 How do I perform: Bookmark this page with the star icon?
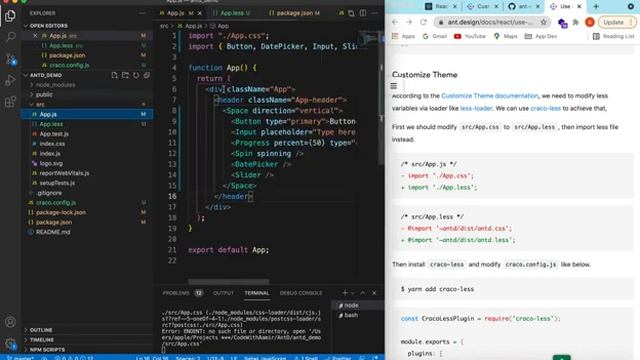point(543,22)
